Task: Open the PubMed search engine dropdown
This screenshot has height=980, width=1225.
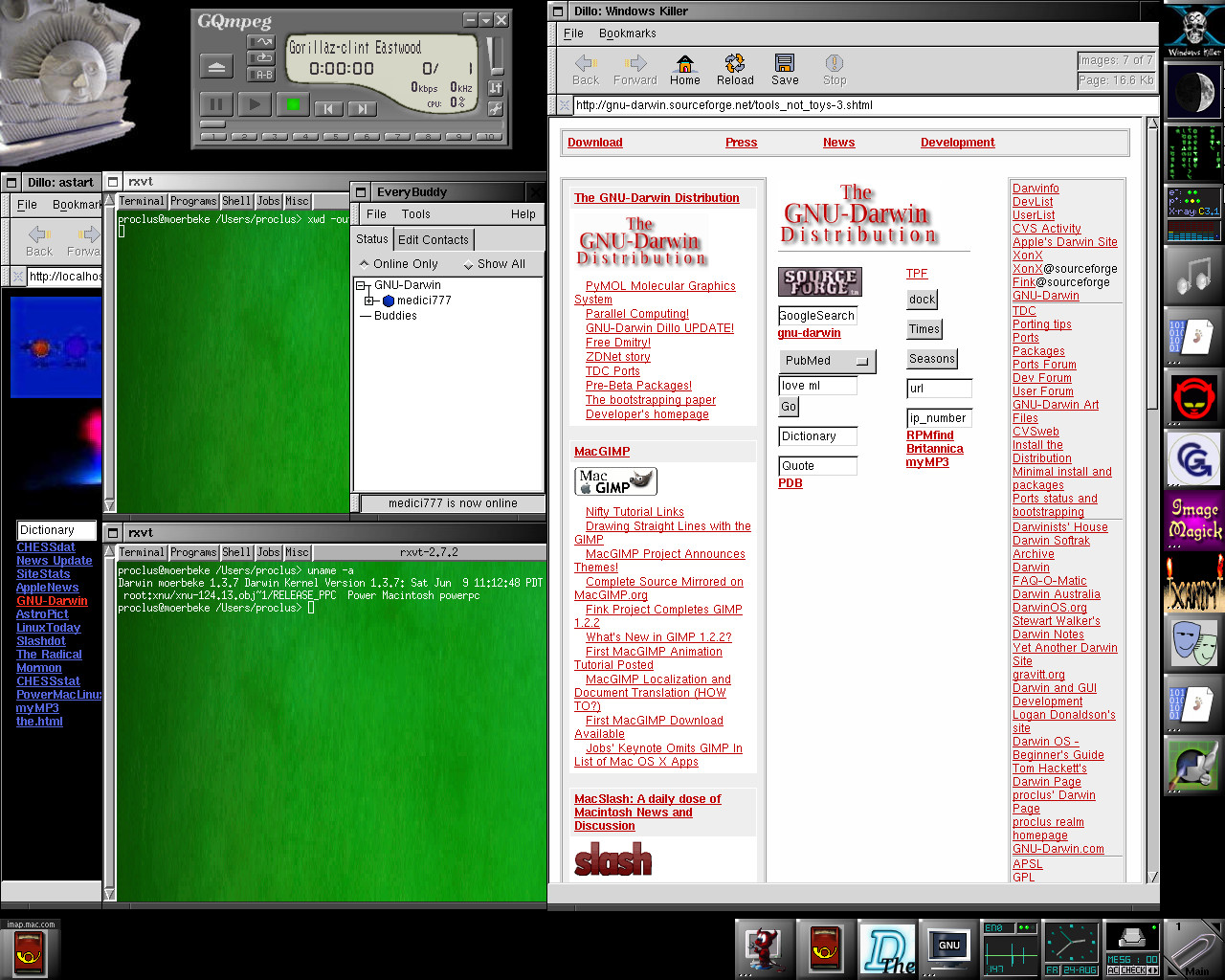Action: point(828,361)
